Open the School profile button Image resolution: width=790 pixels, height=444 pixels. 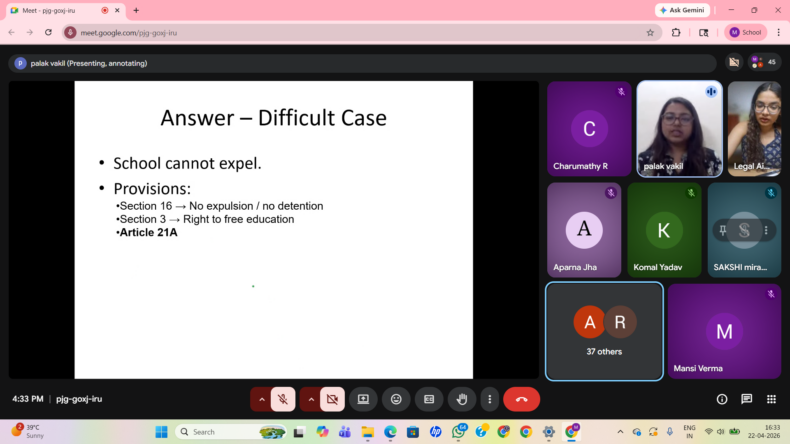click(x=745, y=32)
